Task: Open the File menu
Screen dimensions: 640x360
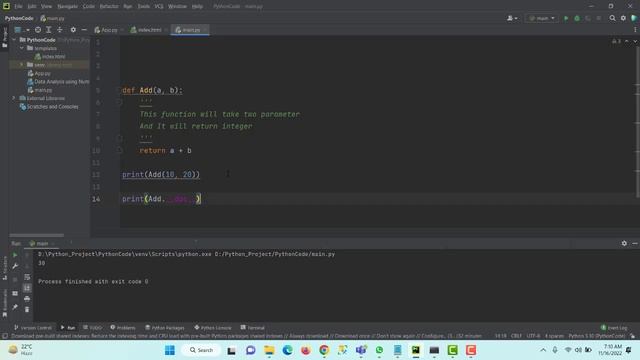Action: (18, 7)
